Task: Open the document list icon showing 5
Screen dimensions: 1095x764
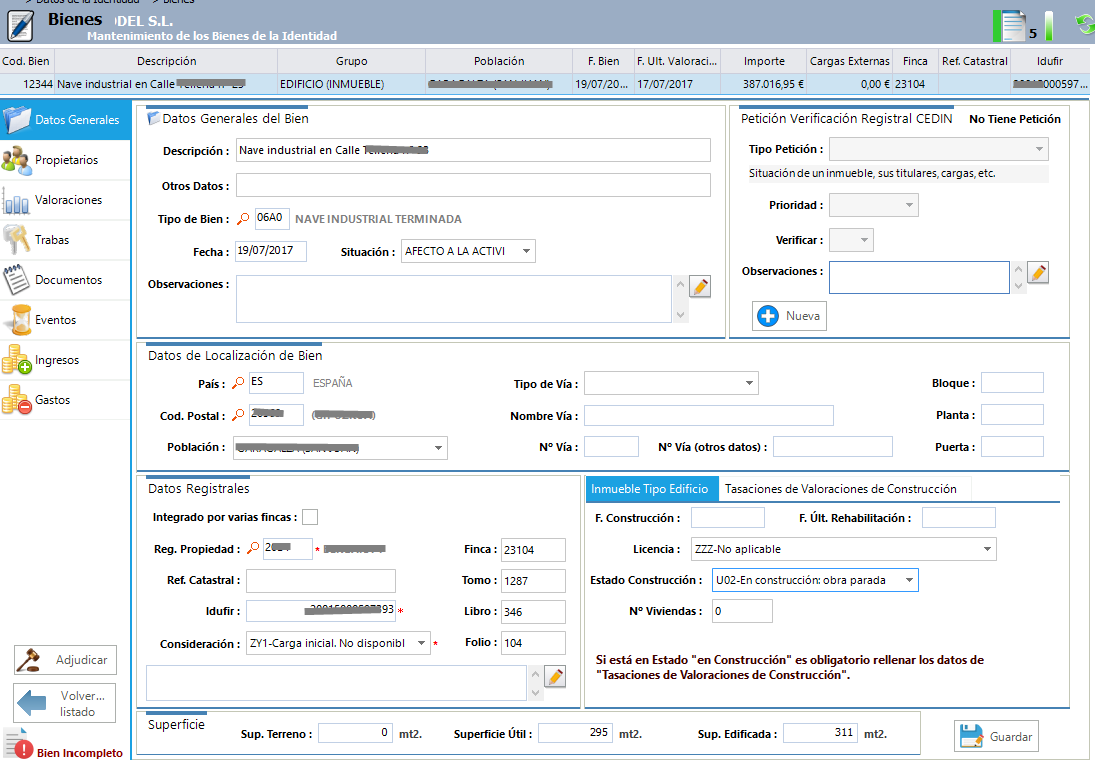Action: (1013, 26)
